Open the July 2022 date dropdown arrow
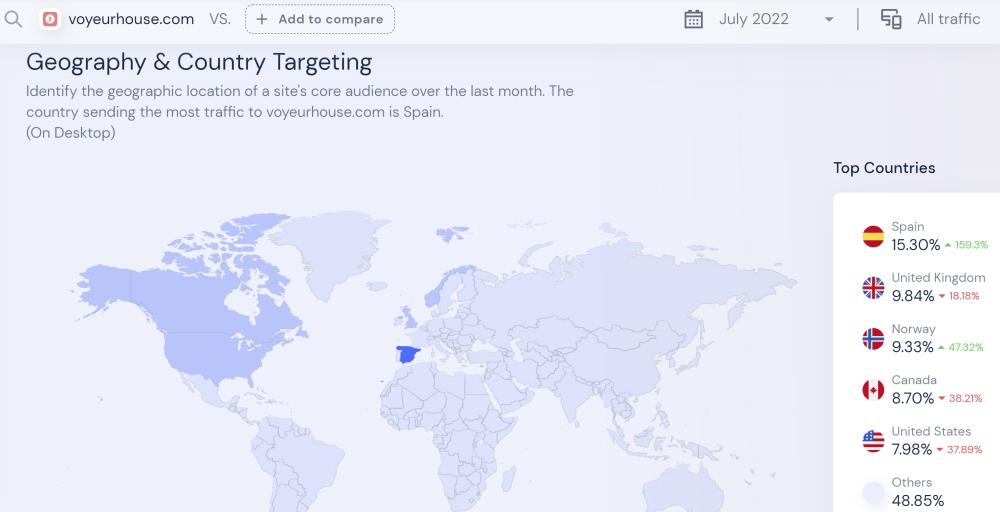This screenshot has width=1000, height=512. pyautogui.click(x=829, y=20)
